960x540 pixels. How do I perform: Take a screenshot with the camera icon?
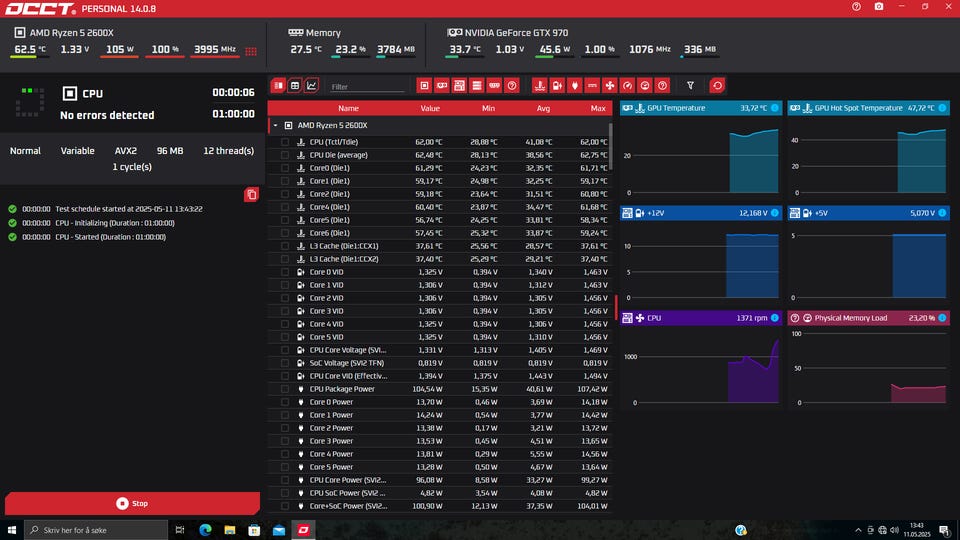point(879,7)
